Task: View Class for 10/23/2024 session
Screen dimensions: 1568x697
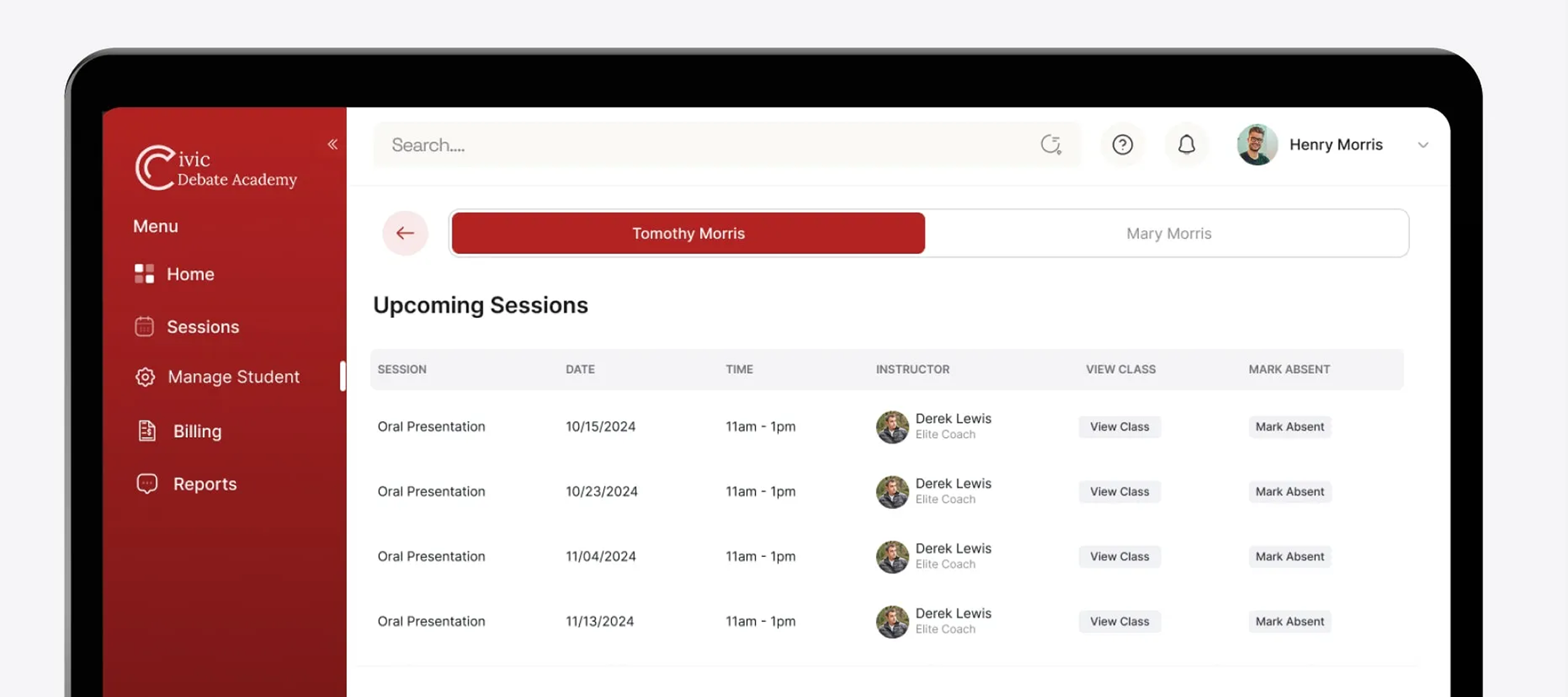Action: coord(1119,492)
